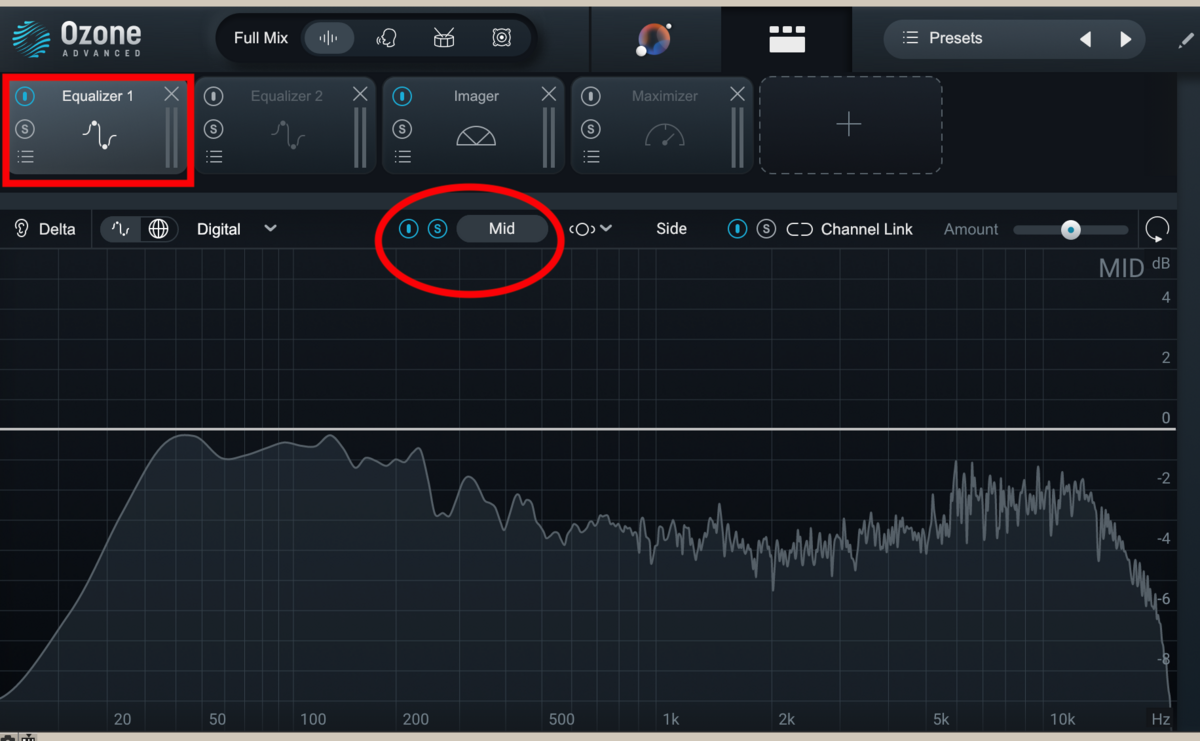Click the Imager module level meter
Viewport: 1200px width, 741px height.
[x=549, y=138]
